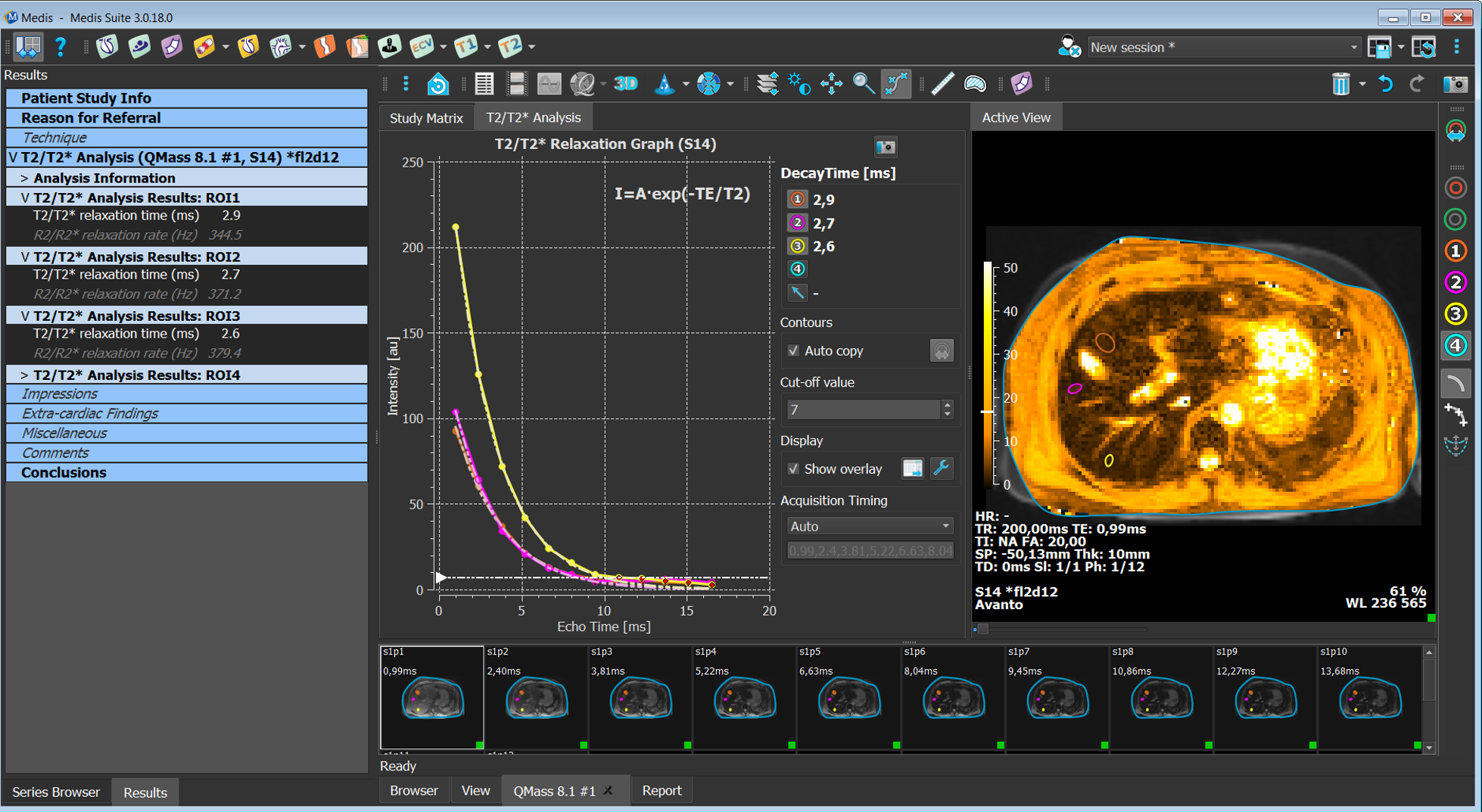Image resolution: width=1482 pixels, height=812 pixels.
Task: Click the ruler measurement tool
Action: coord(942,84)
